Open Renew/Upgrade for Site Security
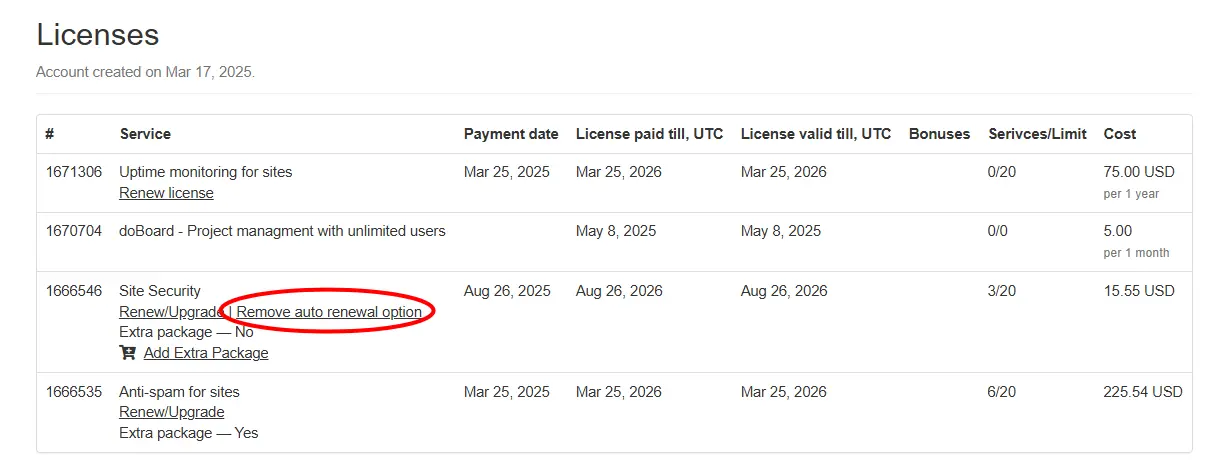1227x465 pixels. click(x=171, y=312)
